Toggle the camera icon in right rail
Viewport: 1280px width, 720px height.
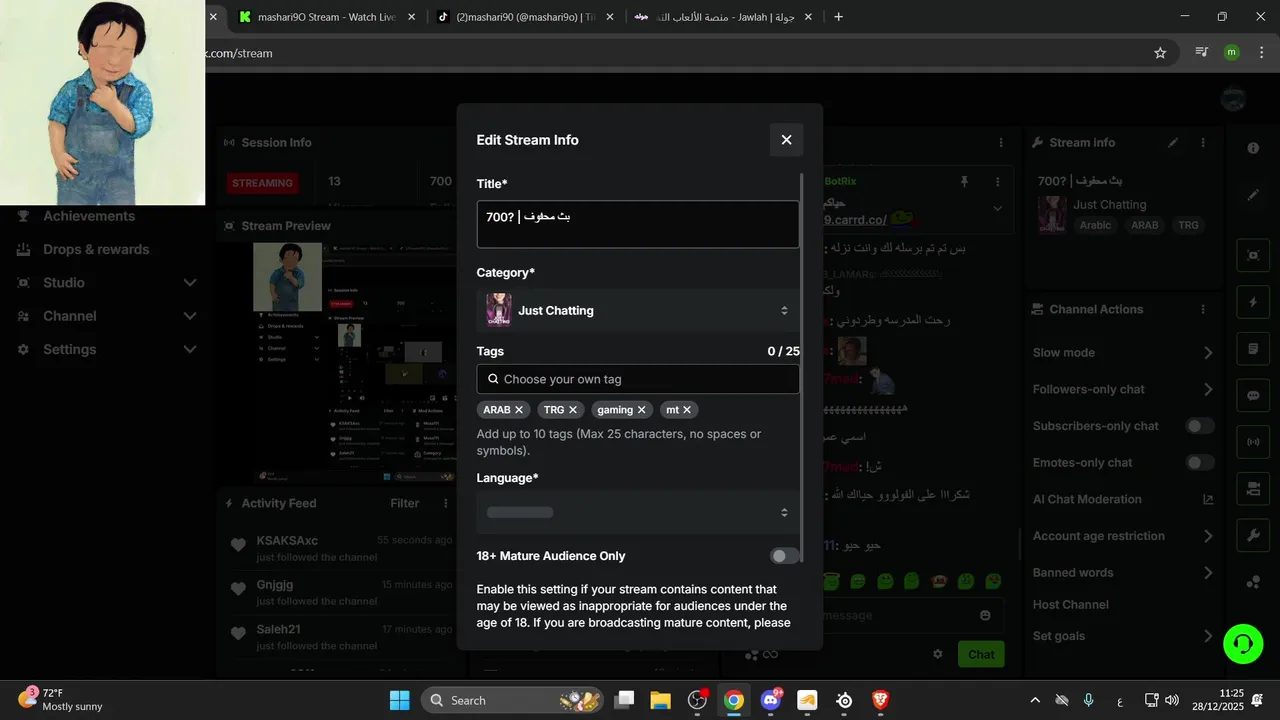pyautogui.click(x=1253, y=489)
